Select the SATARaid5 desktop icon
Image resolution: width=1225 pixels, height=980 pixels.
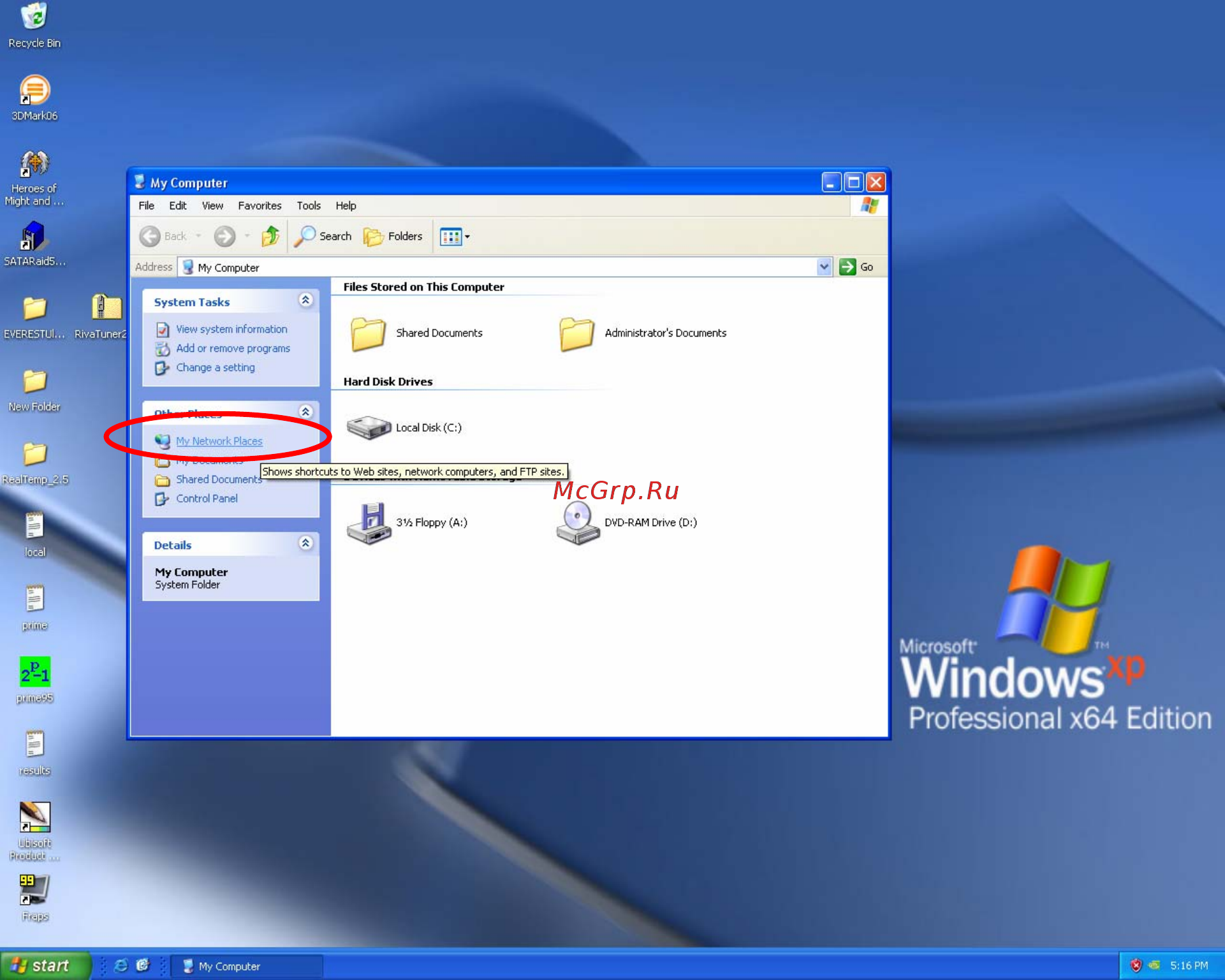coord(34,244)
